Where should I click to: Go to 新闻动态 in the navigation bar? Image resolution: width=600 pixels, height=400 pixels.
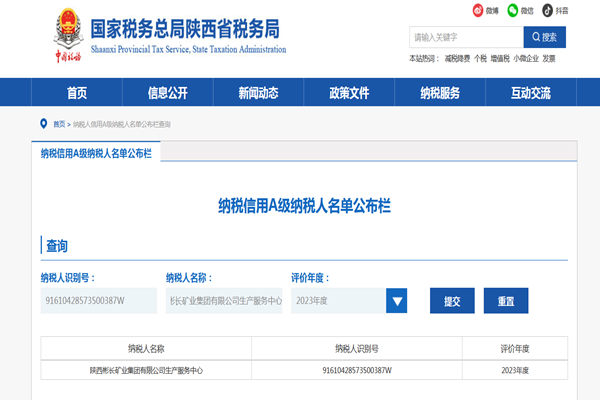pyautogui.click(x=258, y=93)
